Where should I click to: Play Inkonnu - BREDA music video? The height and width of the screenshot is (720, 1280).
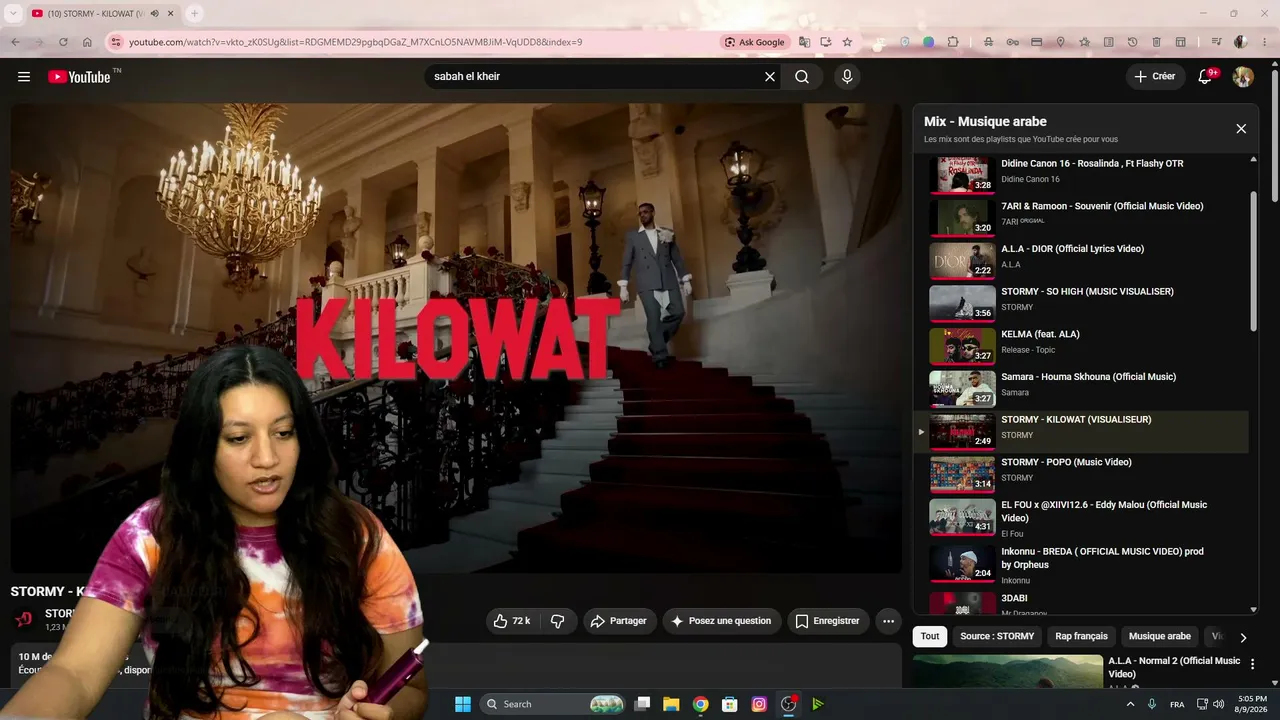(1080, 565)
